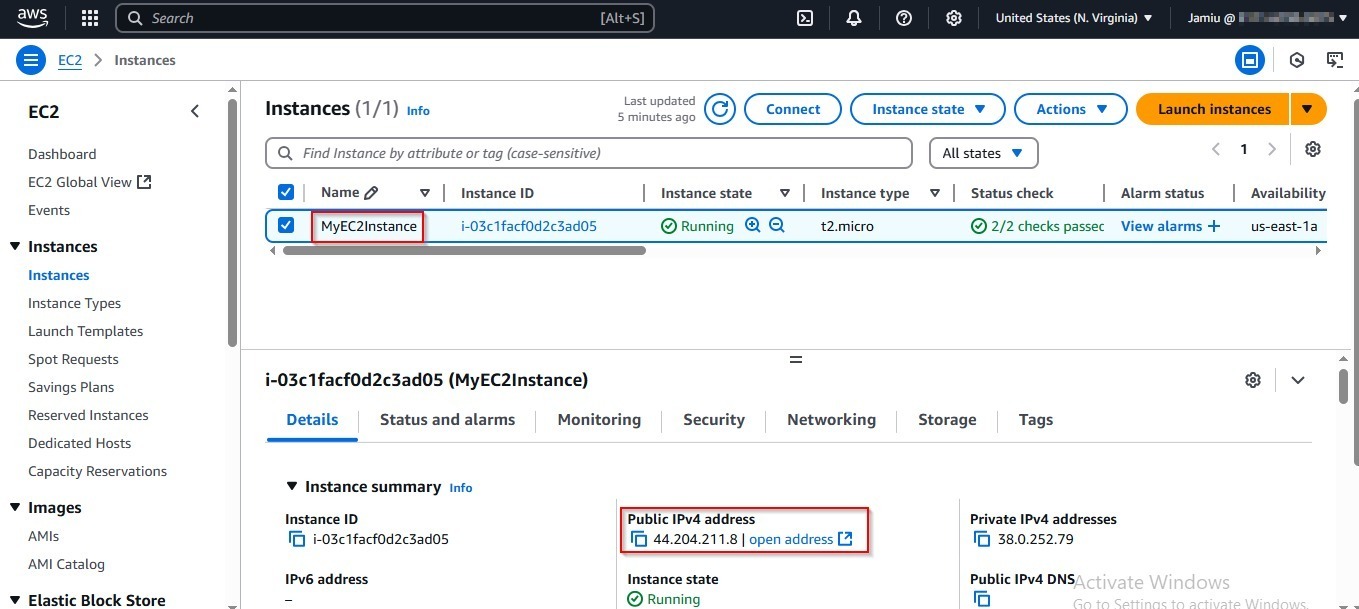Open Launch Templates in sidebar
This screenshot has width=1359, height=609.
pos(85,331)
